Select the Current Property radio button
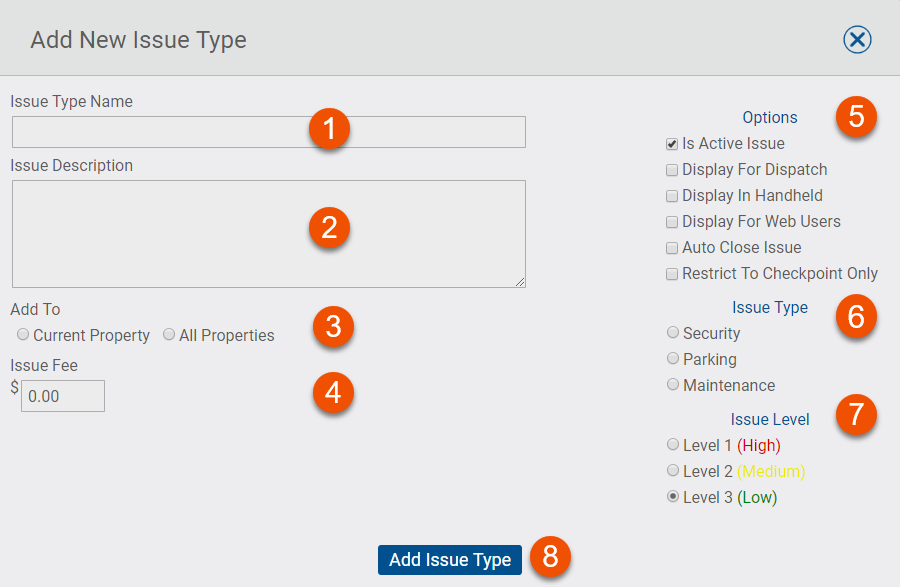This screenshot has height=587, width=900. (x=23, y=335)
